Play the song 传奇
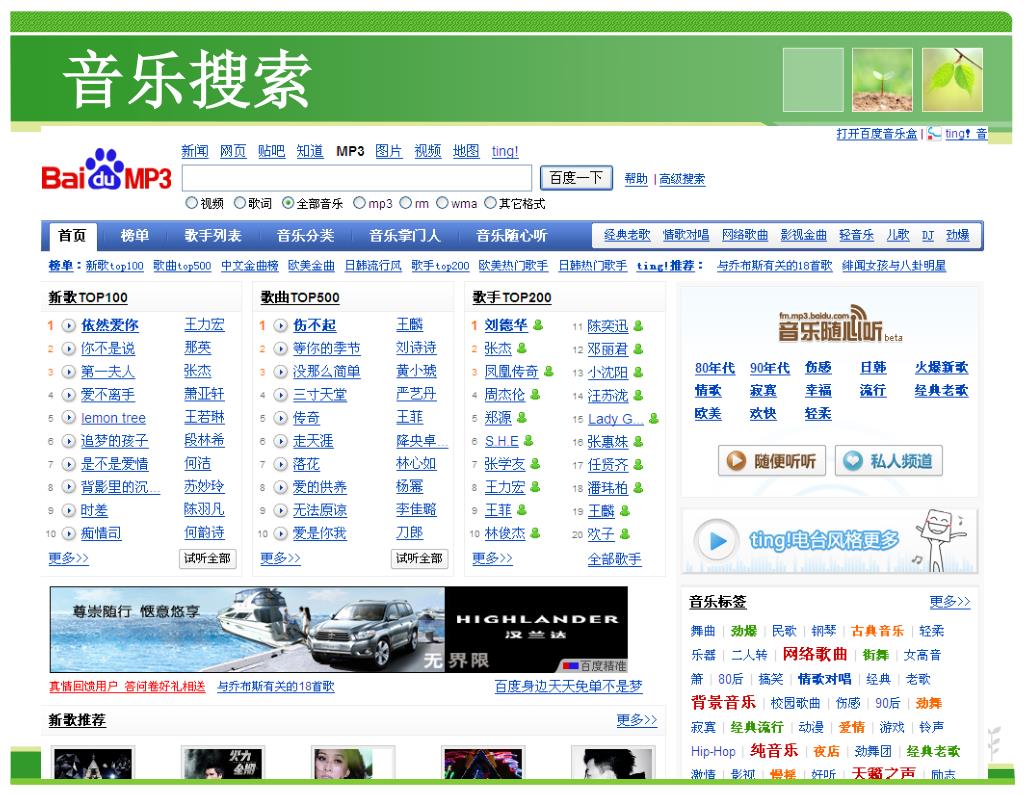Viewport: 1024px width, 794px height. 281,417
